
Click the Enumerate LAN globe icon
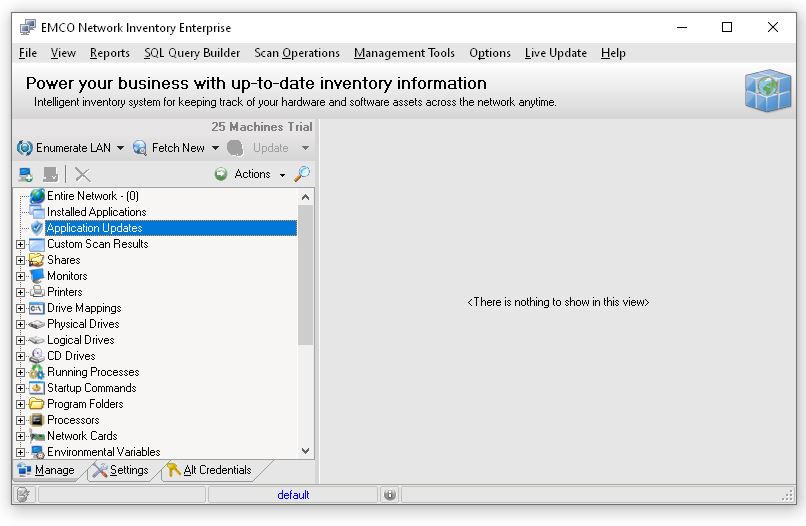pos(25,148)
